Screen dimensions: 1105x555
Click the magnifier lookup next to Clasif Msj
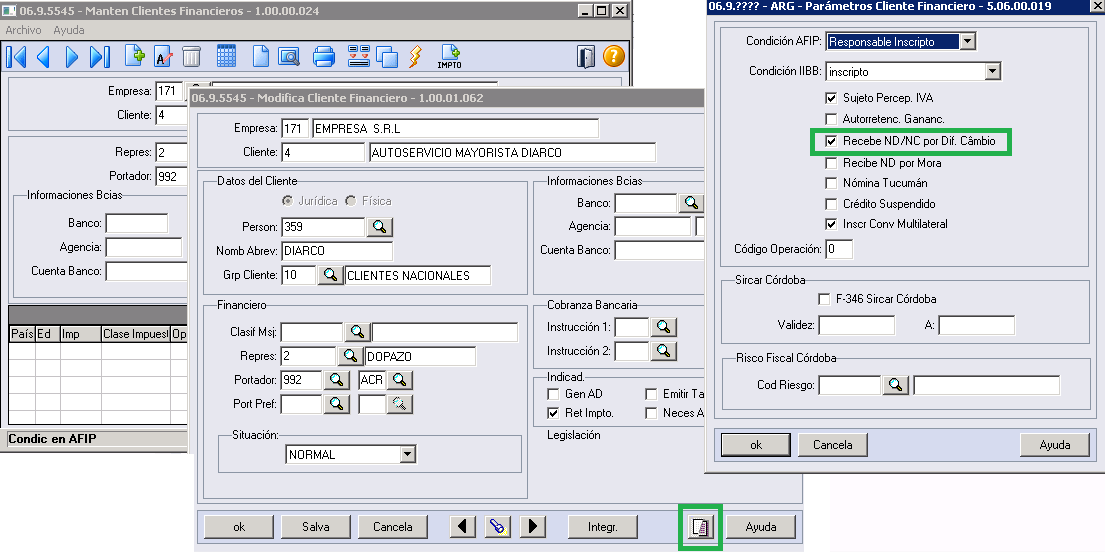pyautogui.click(x=357, y=332)
